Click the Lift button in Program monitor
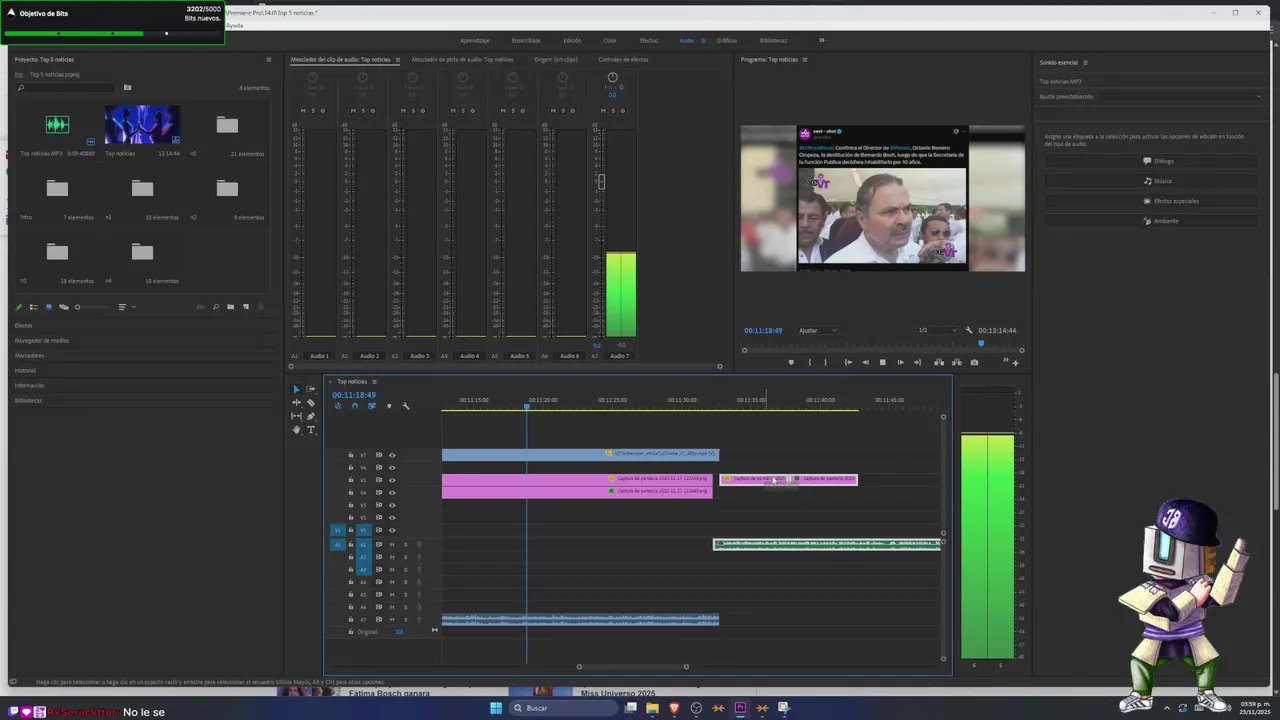The width and height of the screenshot is (1280, 720). pos(938,362)
